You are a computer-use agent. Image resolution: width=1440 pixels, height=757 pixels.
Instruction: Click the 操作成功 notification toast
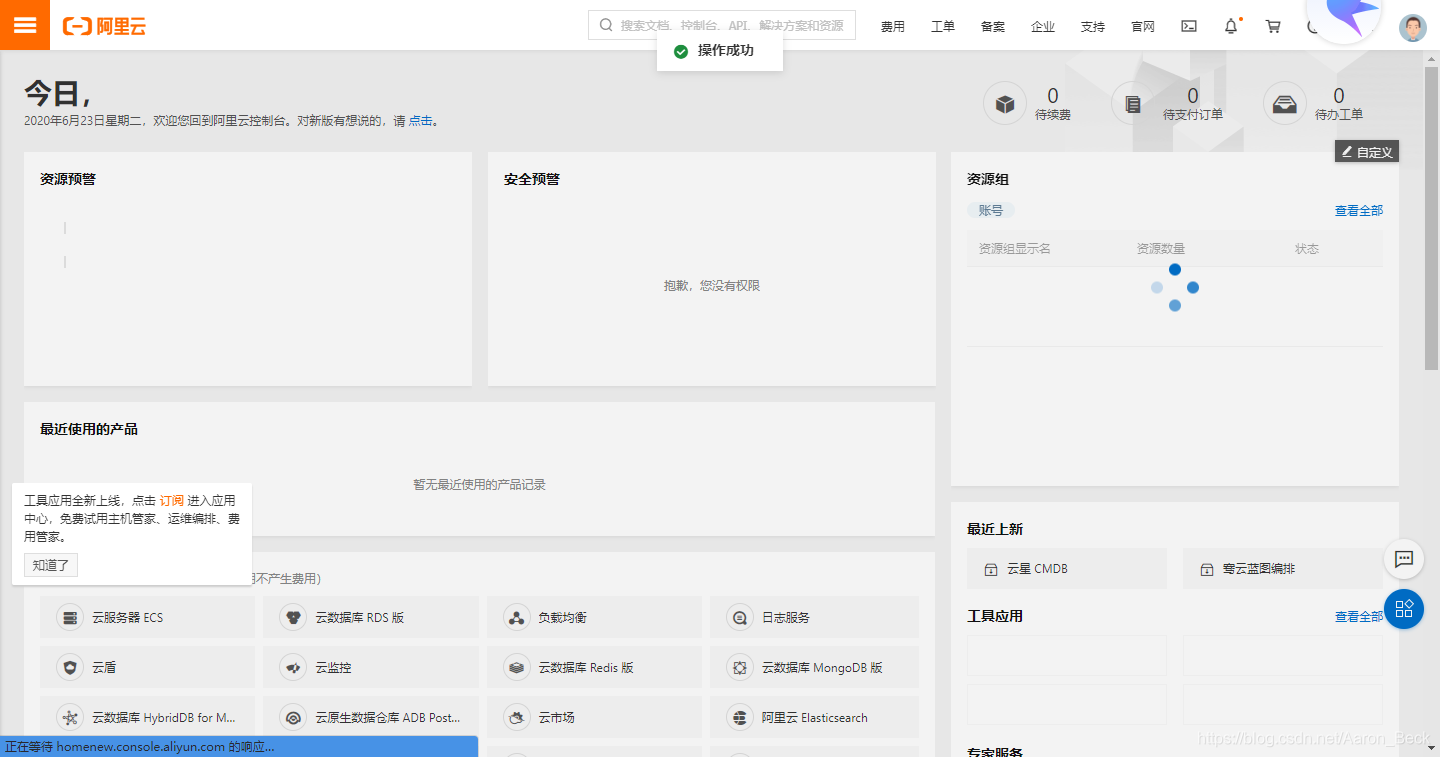pos(720,51)
